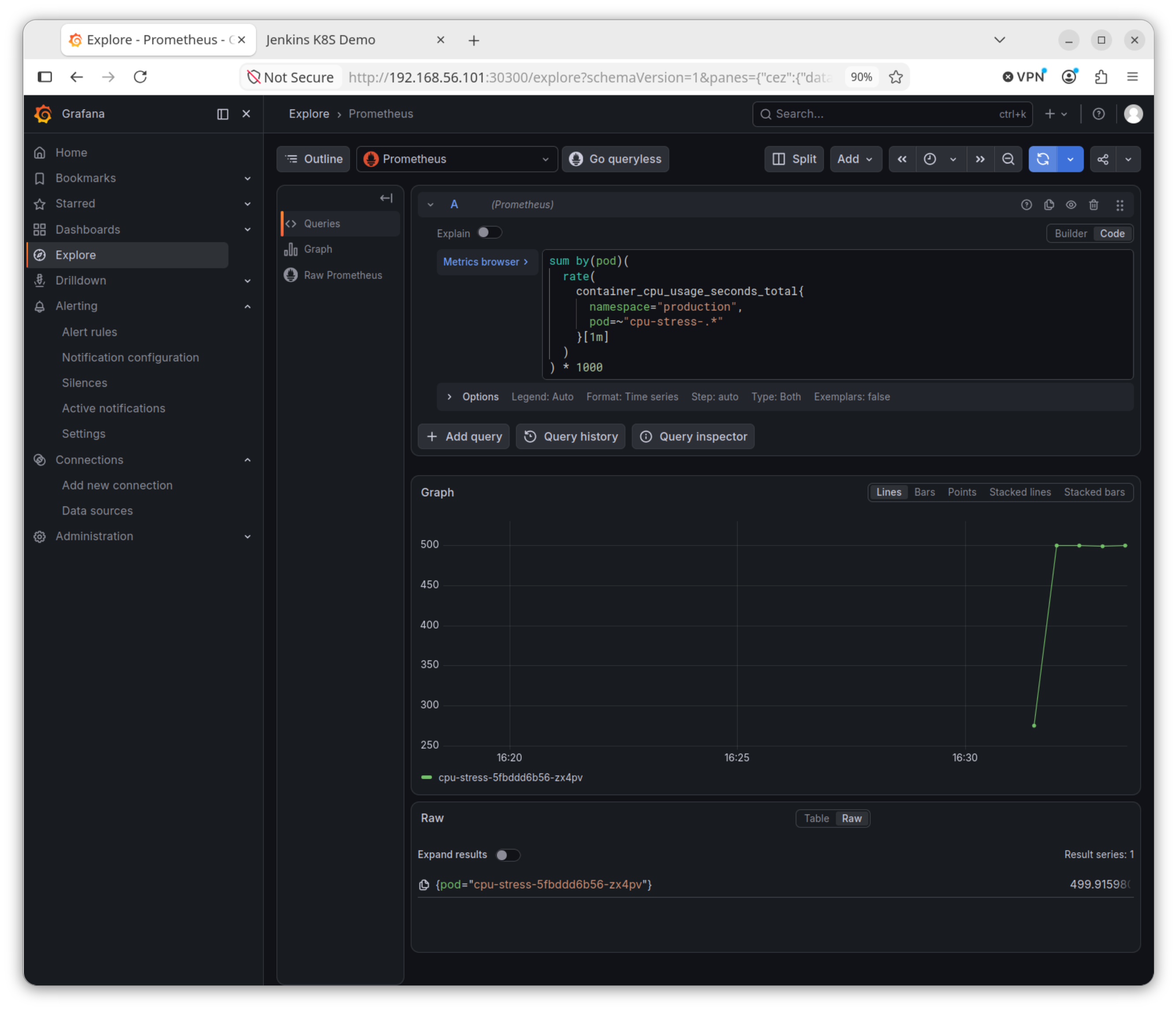Viewport: 1176px width, 1011px height.
Task: Open a new browser tab
Action: pyautogui.click(x=474, y=40)
